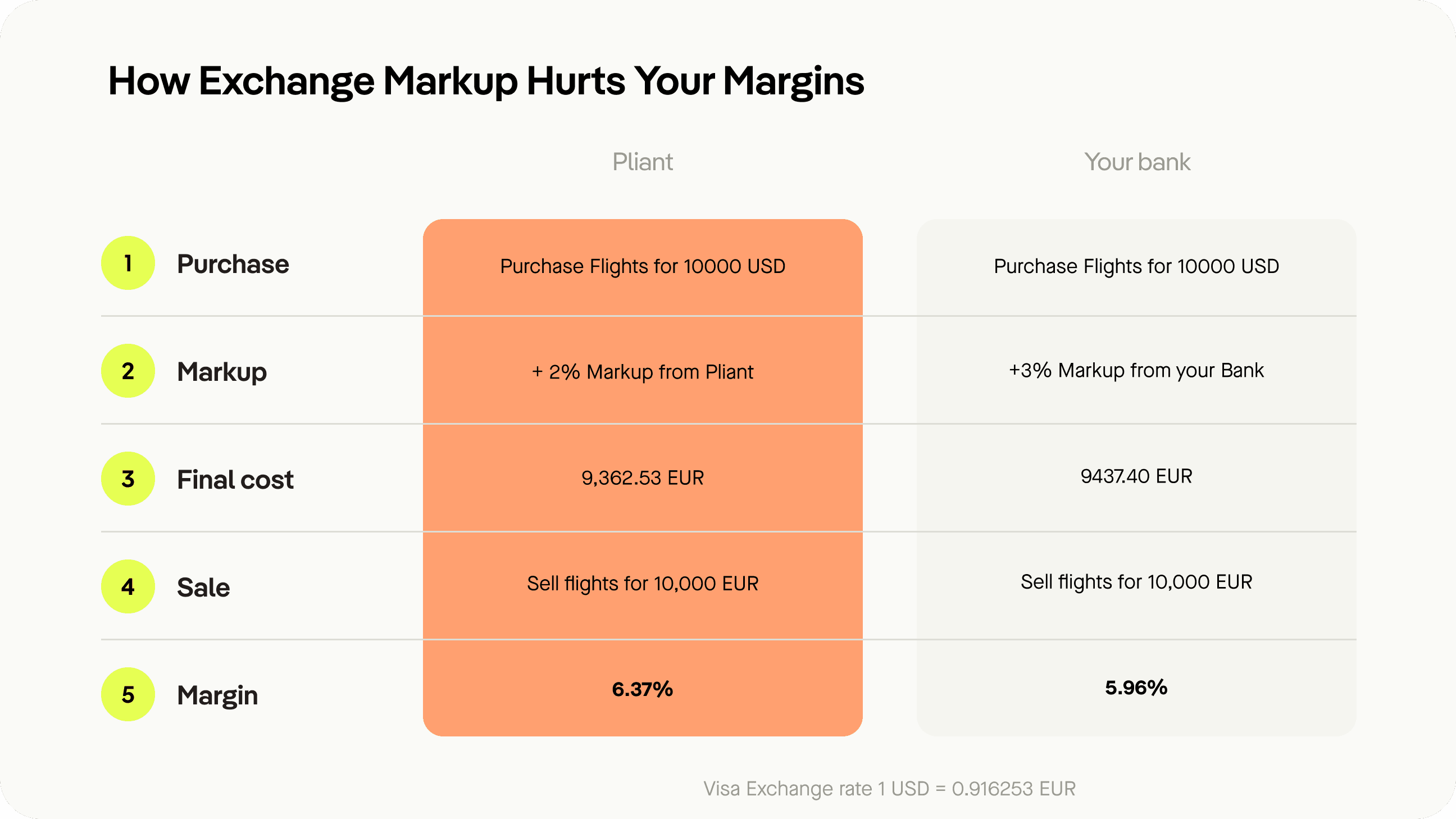
Task: Select the Pliant column header
Action: 642,162
